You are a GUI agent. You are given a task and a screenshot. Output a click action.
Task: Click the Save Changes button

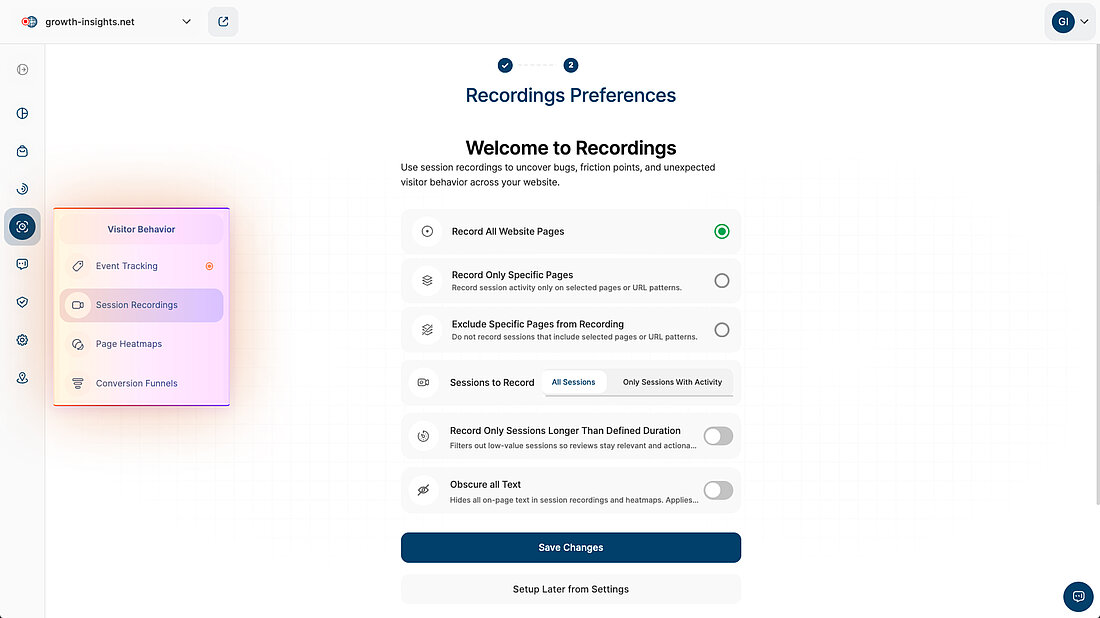570,547
